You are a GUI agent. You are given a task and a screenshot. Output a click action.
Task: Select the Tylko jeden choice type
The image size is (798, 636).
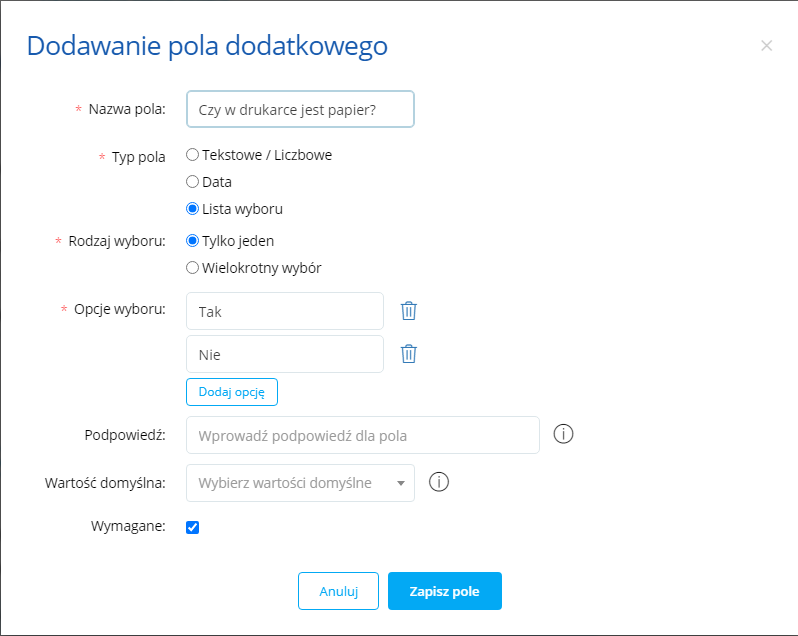click(x=193, y=241)
